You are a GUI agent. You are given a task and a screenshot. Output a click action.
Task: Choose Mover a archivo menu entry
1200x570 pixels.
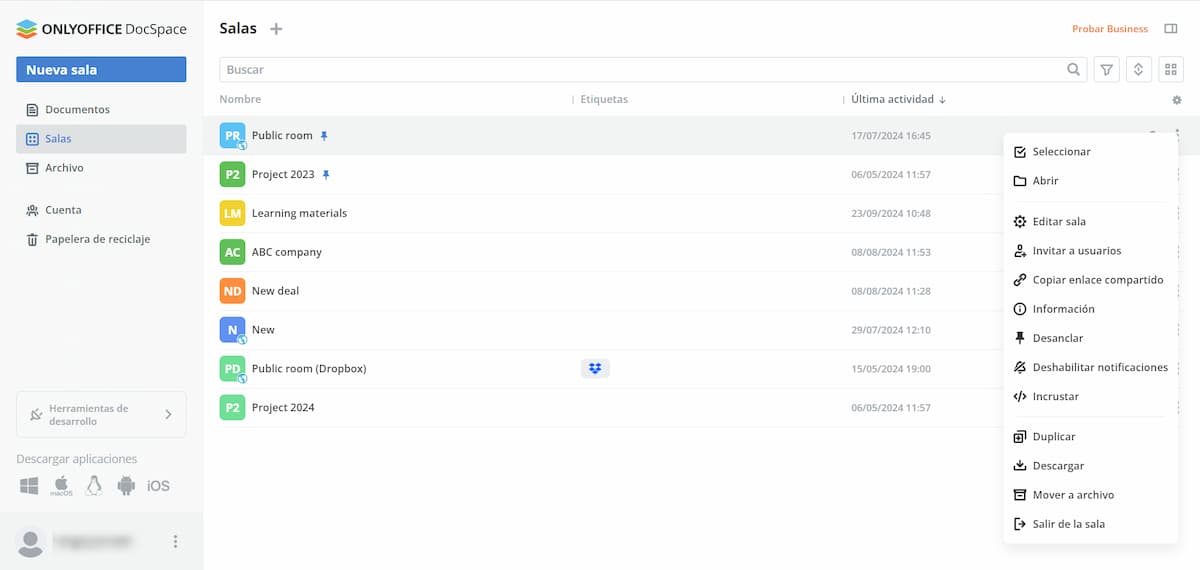tap(1072, 495)
